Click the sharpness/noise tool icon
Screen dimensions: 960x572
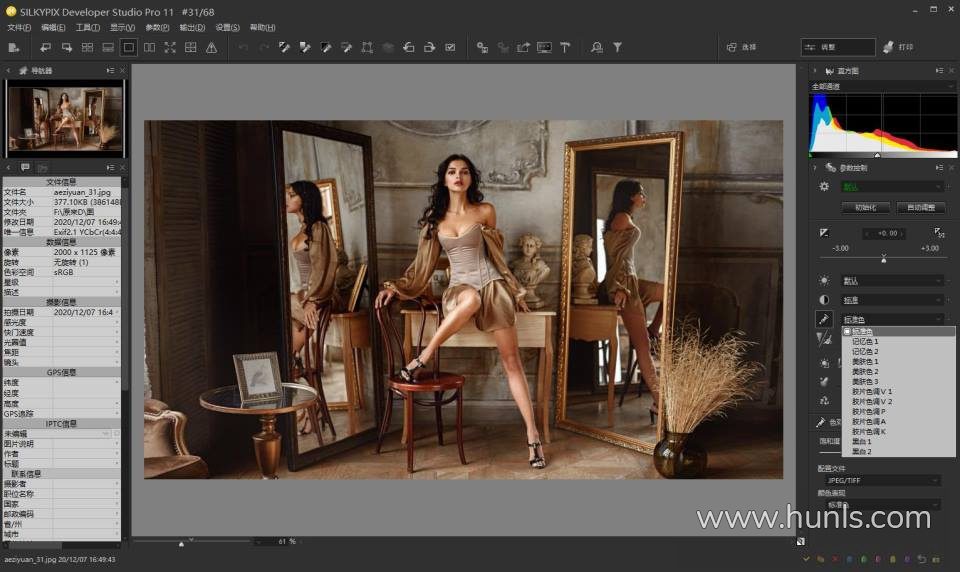[824, 338]
